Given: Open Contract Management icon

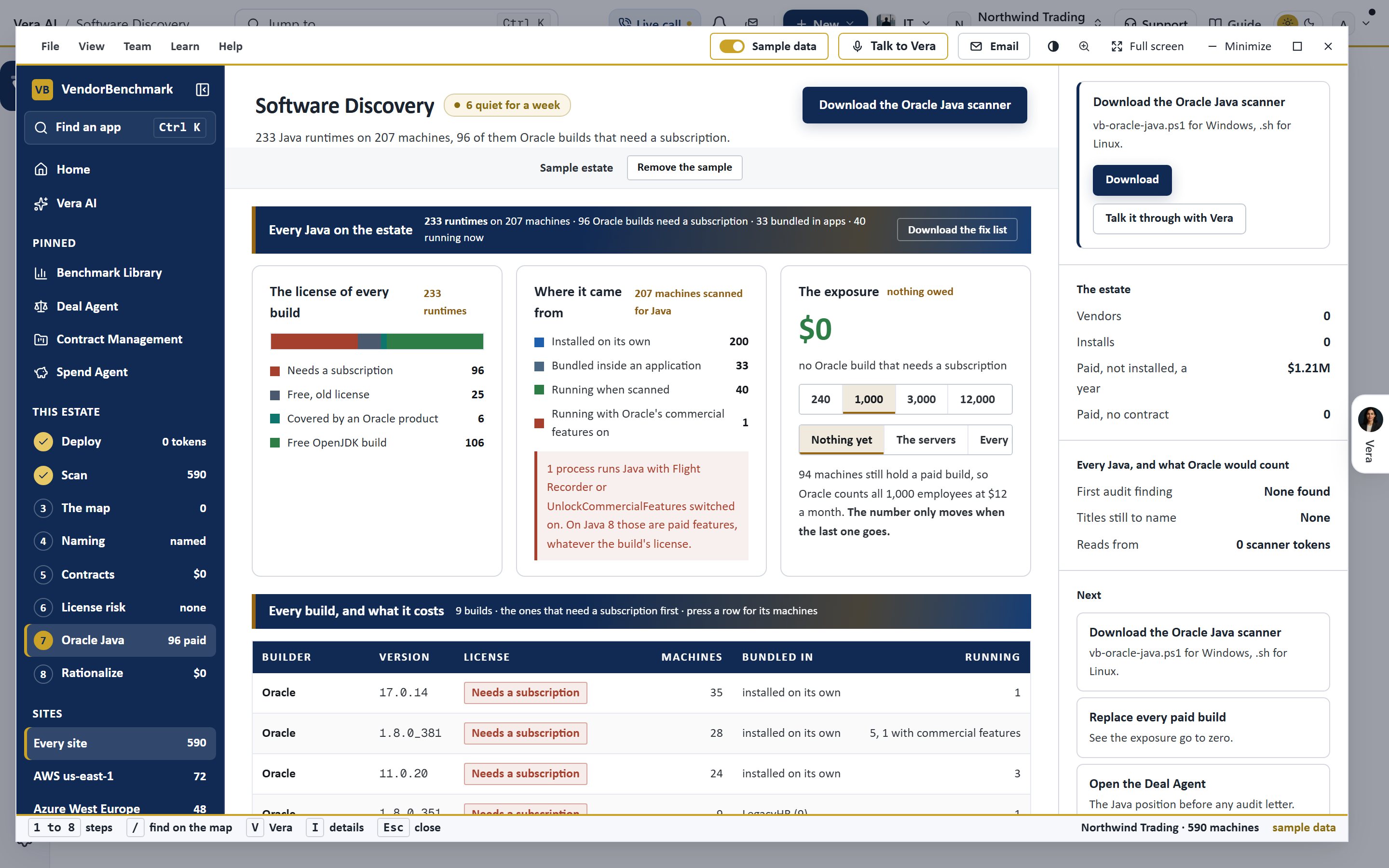Looking at the screenshot, I should 41,339.
